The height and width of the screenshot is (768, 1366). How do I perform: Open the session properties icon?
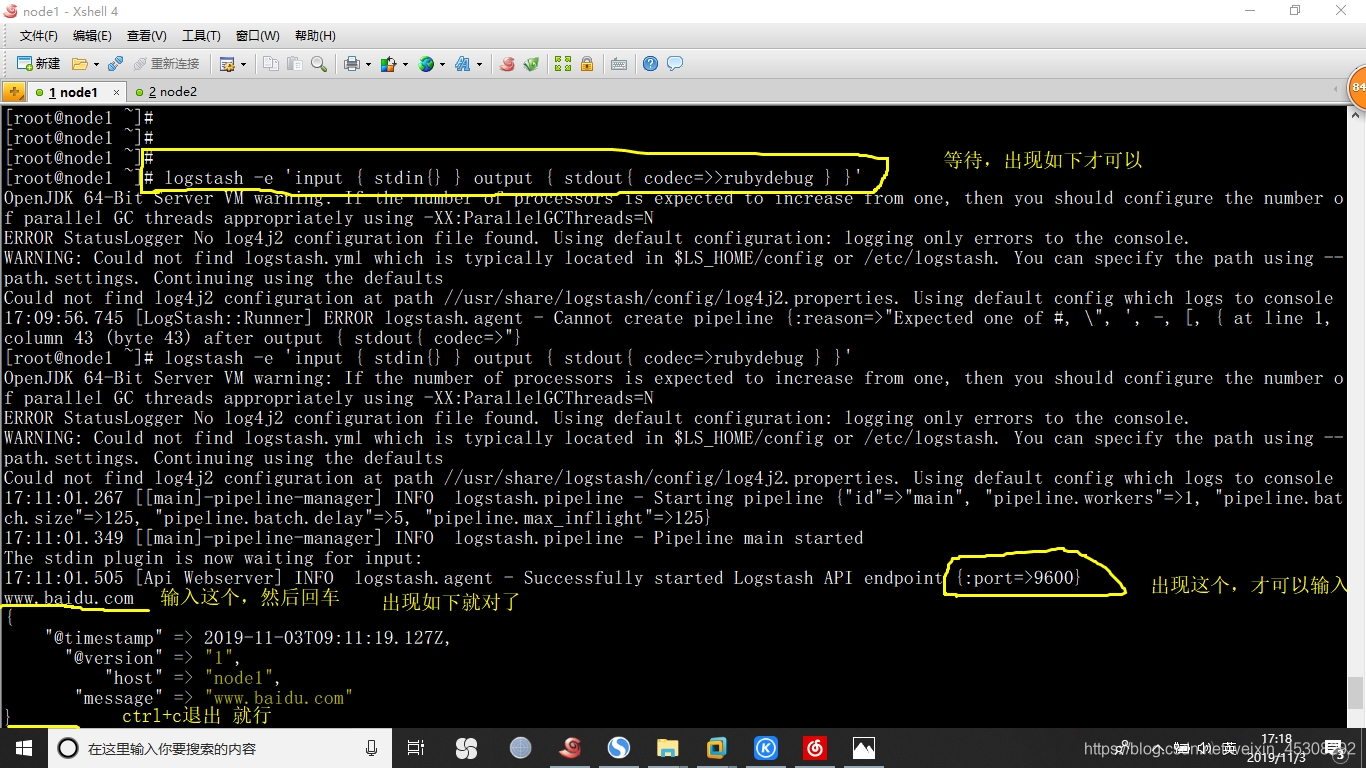[227, 64]
